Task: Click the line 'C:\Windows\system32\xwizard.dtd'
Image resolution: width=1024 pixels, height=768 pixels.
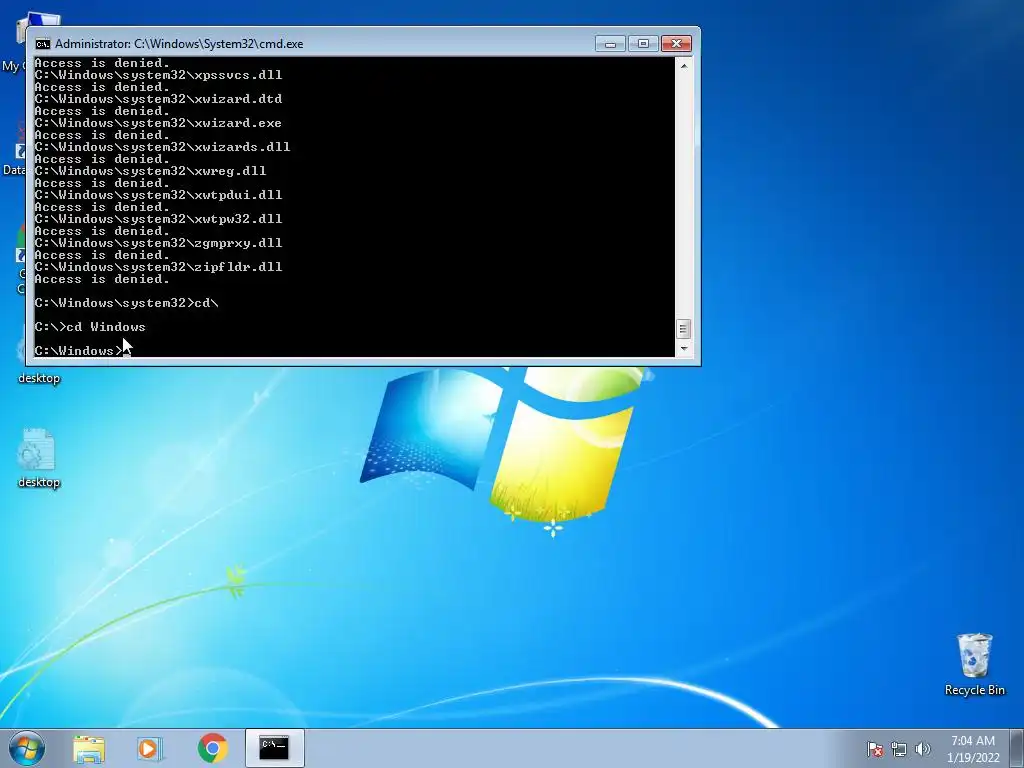Action: click(x=158, y=99)
